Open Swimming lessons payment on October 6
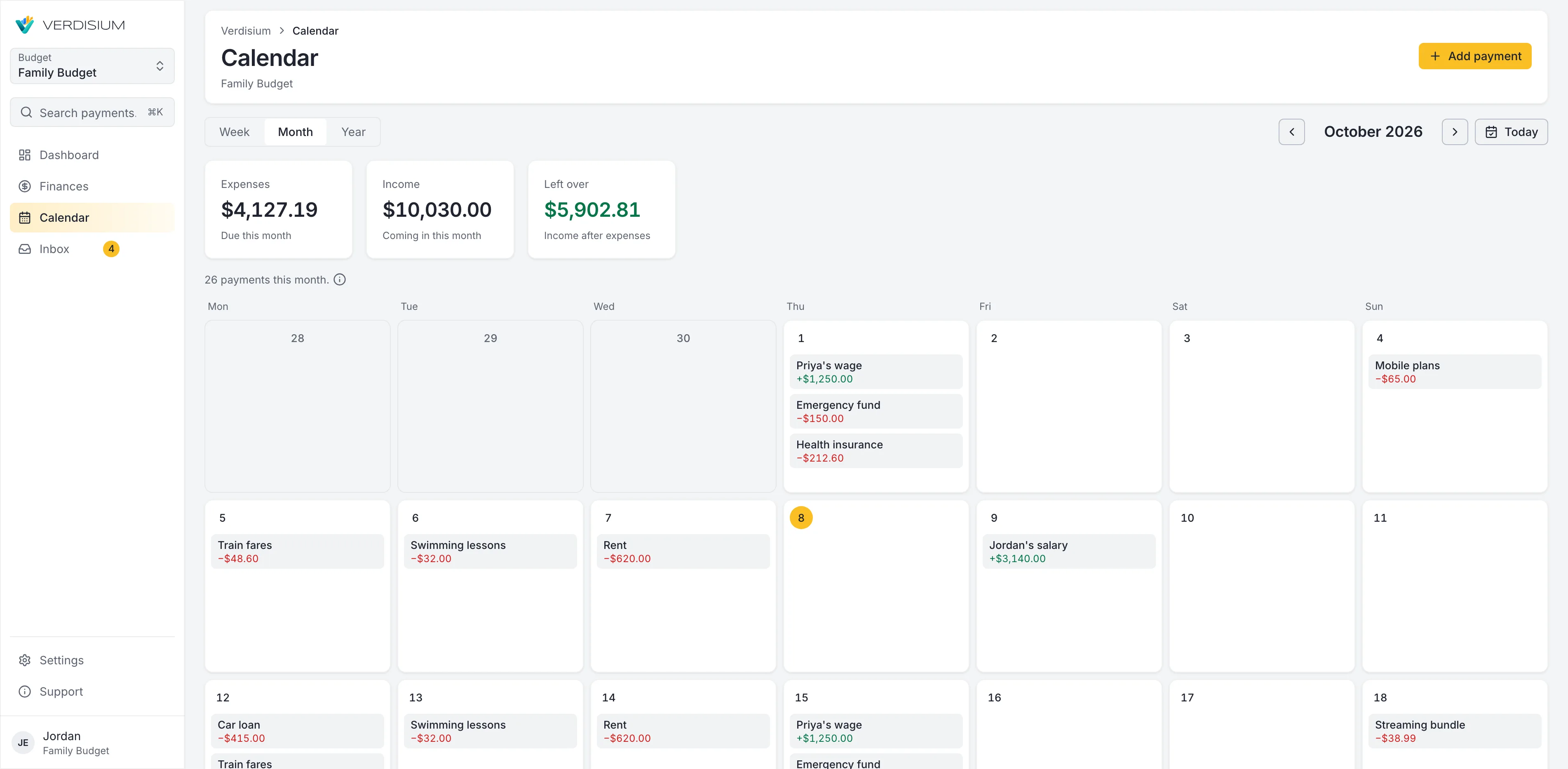The image size is (1568, 769). [490, 551]
